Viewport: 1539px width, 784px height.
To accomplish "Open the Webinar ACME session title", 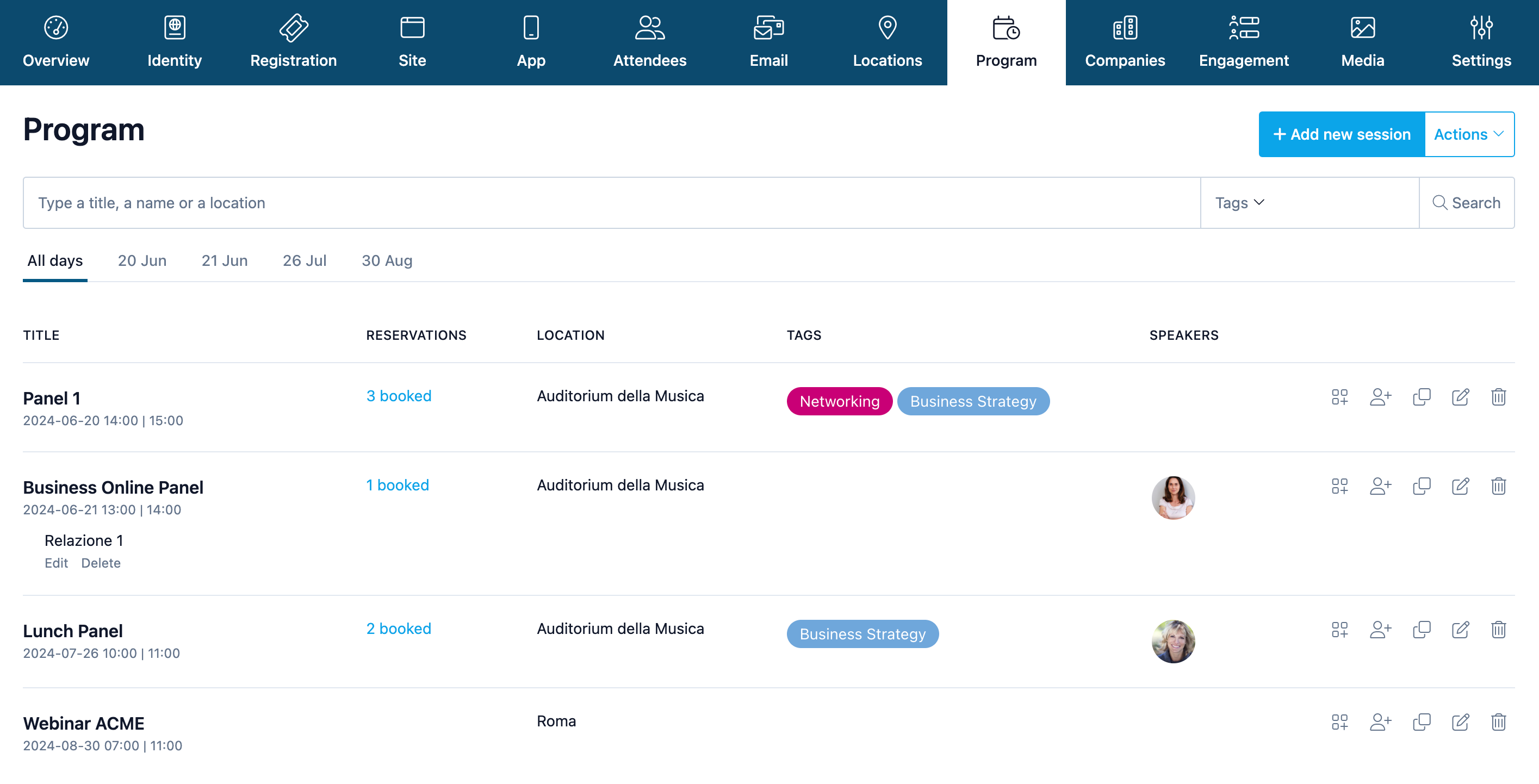I will 84,723.
